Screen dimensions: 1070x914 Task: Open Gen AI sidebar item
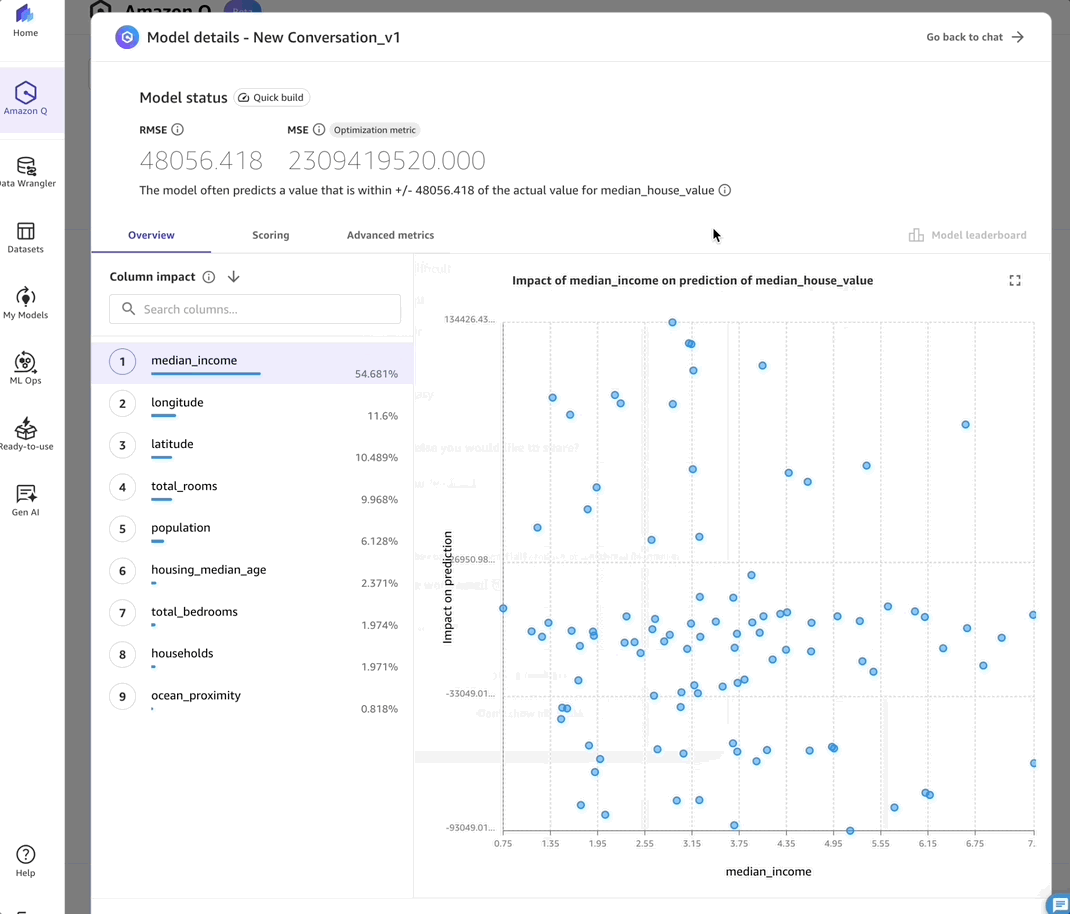25,500
